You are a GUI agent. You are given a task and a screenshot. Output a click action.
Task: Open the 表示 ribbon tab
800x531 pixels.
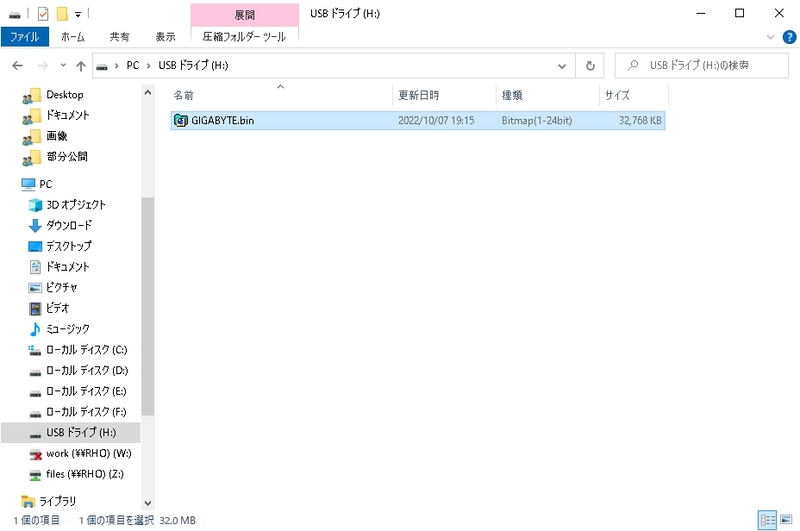coord(165,37)
